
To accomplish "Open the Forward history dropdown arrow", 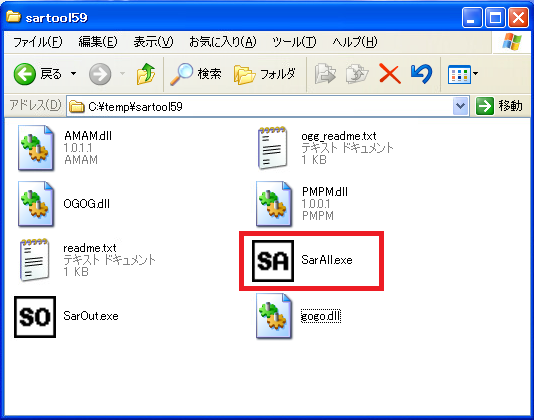I will coord(123,73).
